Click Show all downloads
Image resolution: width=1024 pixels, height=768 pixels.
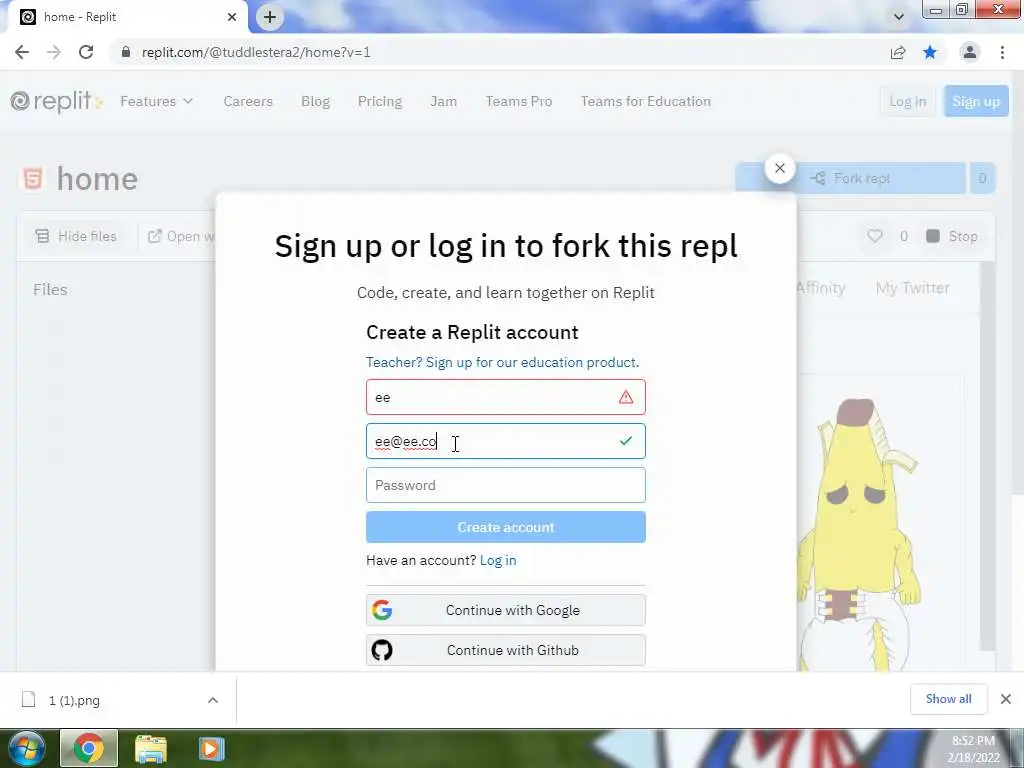tap(948, 699)
